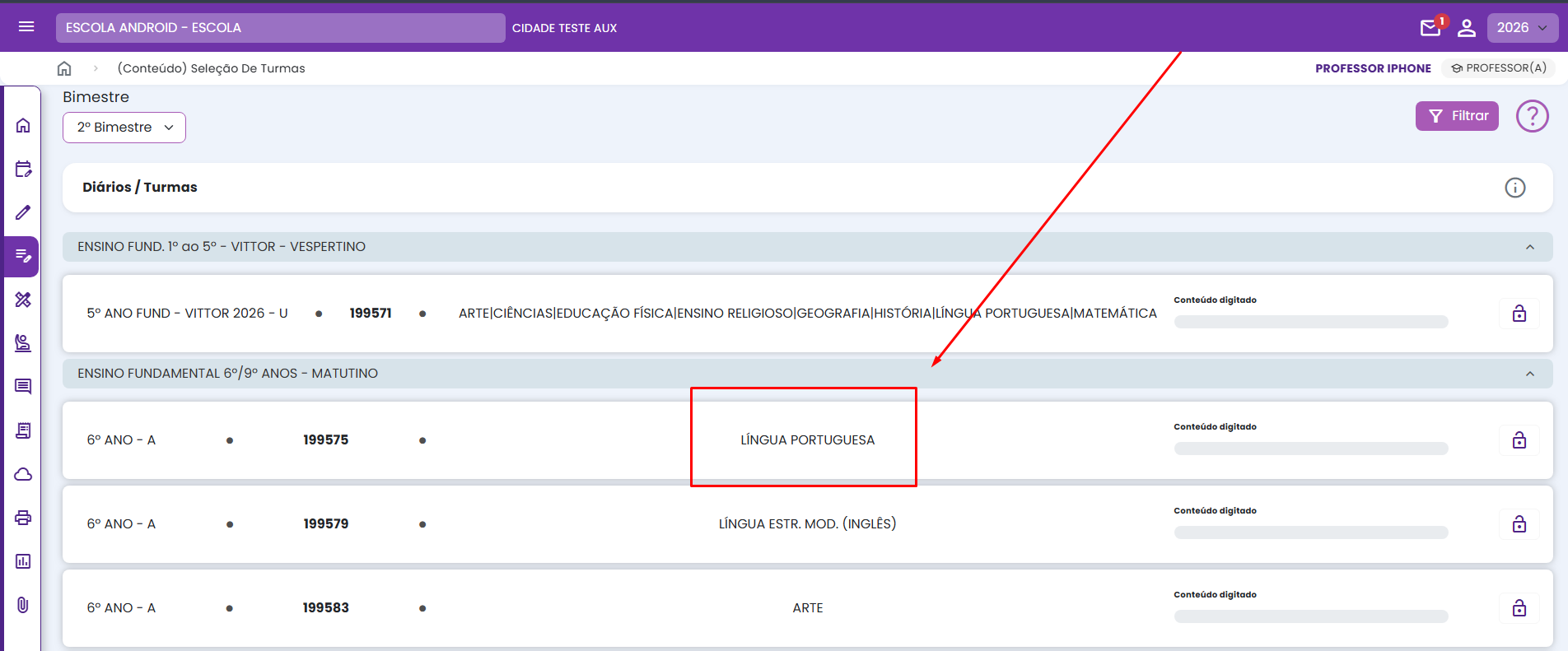This screenshot has height=651, width=1568.
Task: Open the mail notifications icon
Action: [1430, 28]
